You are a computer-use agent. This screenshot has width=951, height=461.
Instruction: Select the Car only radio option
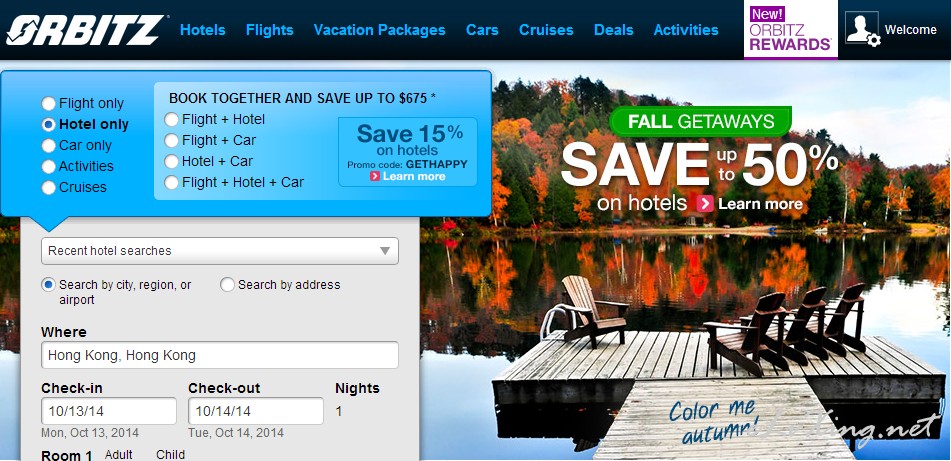click(x=49, y=146)
